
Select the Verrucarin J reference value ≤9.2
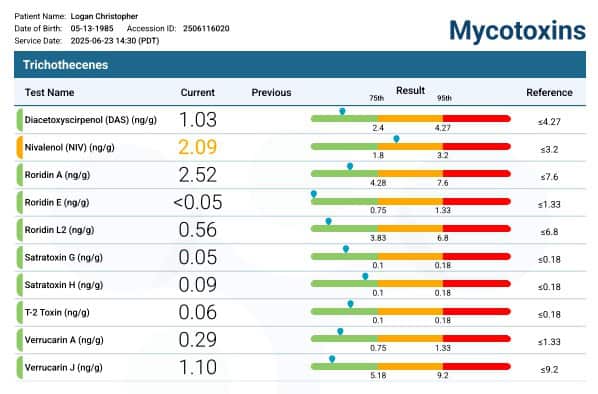[x=549, y=370]
